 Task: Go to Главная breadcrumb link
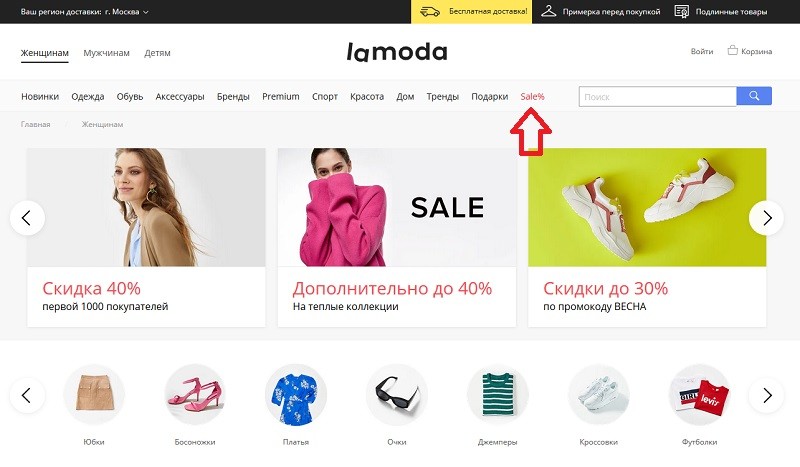coord(35,124)
